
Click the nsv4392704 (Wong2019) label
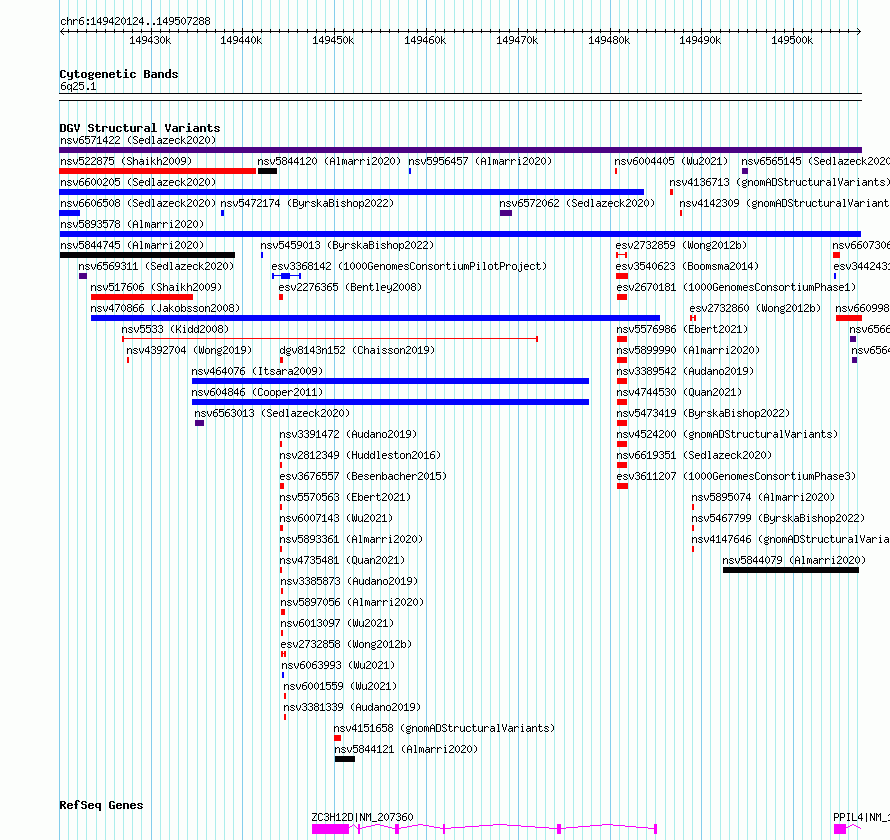189,350
